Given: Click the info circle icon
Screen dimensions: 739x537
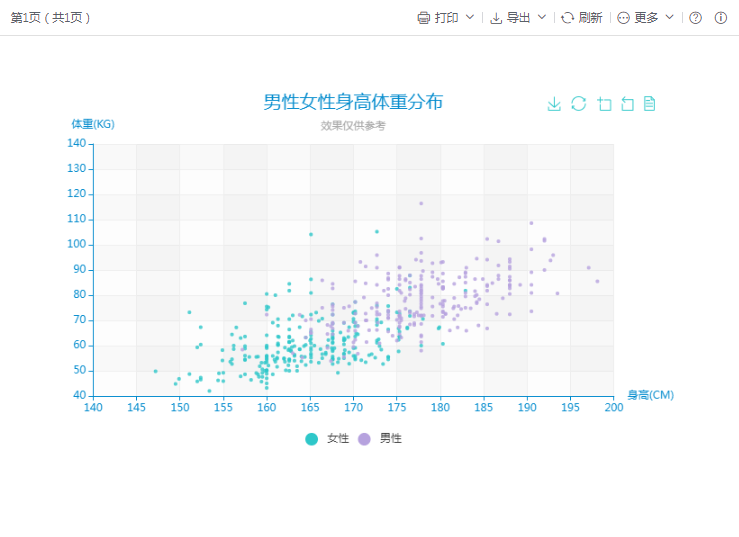Looking at the screenshot, I should (x=720, y=18).
